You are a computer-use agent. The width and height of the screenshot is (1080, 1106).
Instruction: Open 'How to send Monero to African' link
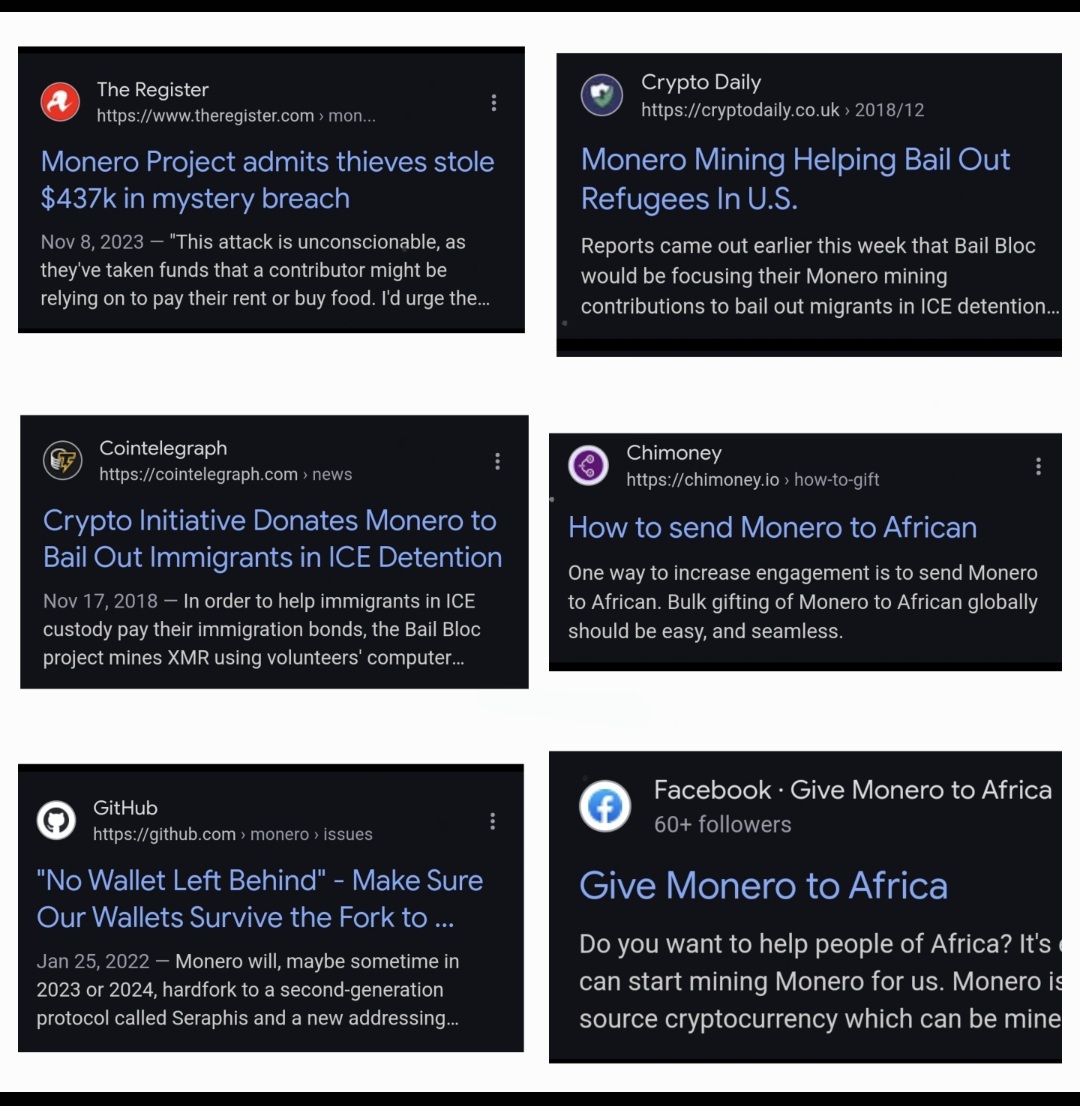click(x=772, y=528)
